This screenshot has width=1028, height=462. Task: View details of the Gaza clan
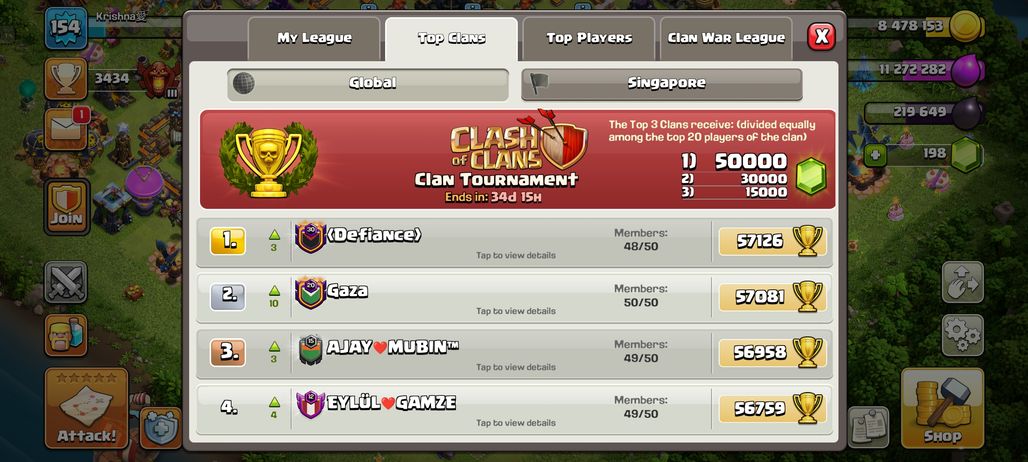515,298
